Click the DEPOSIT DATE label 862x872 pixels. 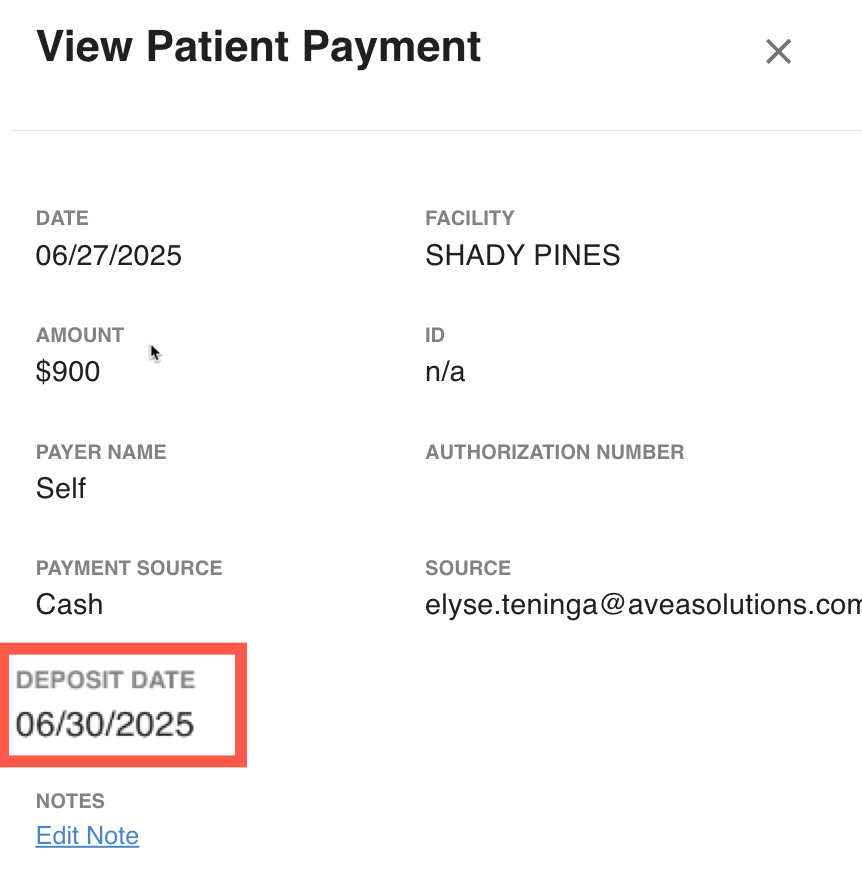coord(106,680)
